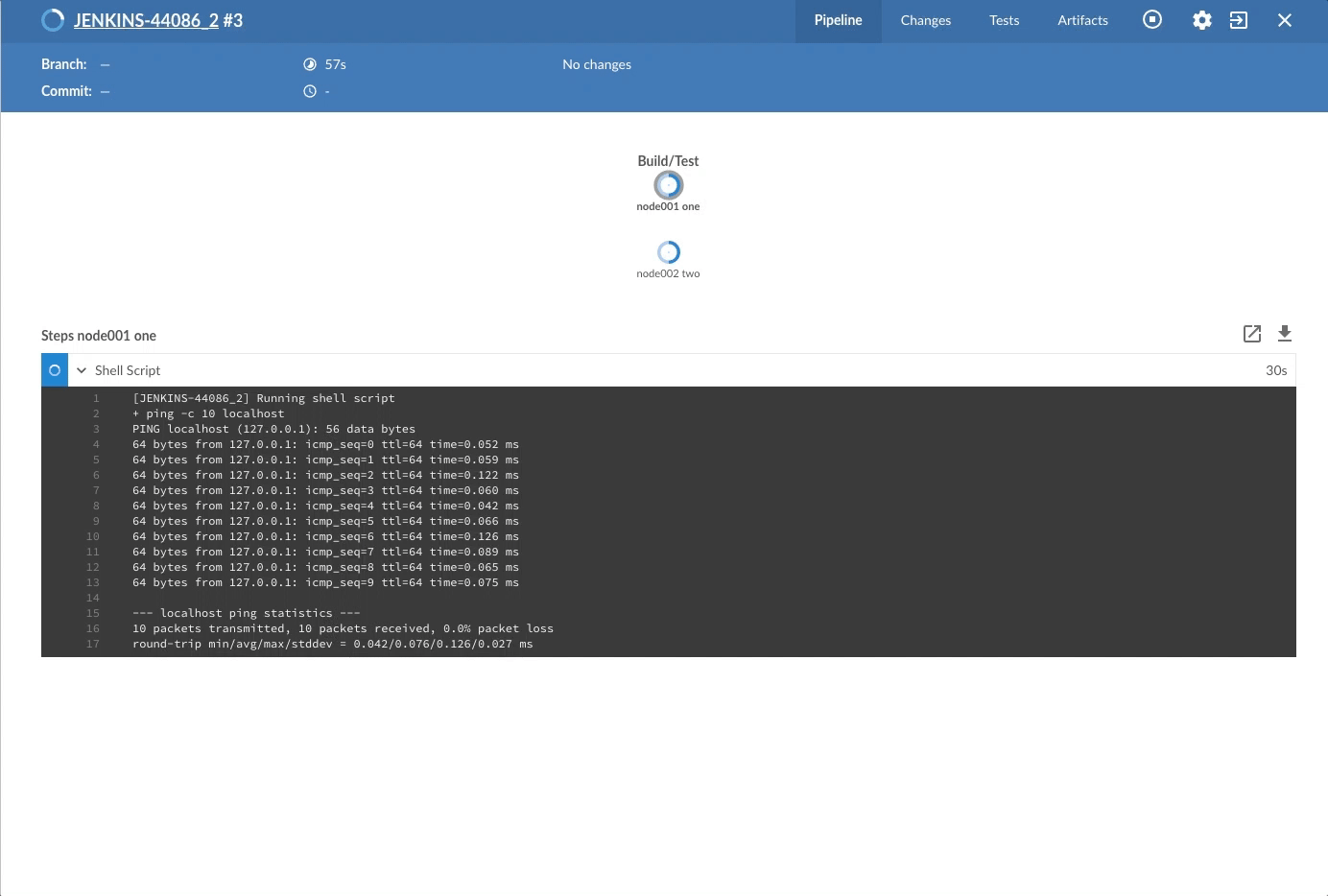Open log in new window icon
Image resolution: width=1328 pixels, height=896 pixels.
tap(1252, 334)
